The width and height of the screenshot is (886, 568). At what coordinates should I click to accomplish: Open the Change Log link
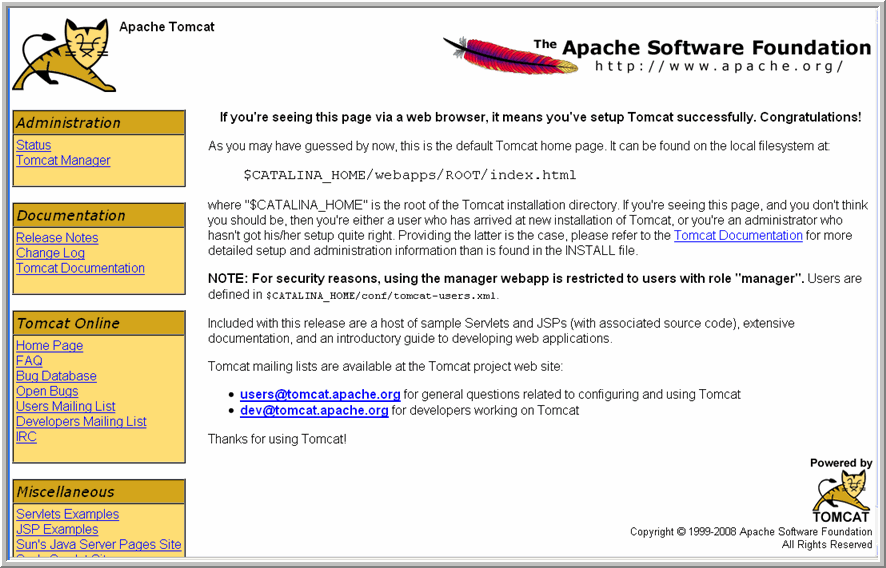[50, 253]
